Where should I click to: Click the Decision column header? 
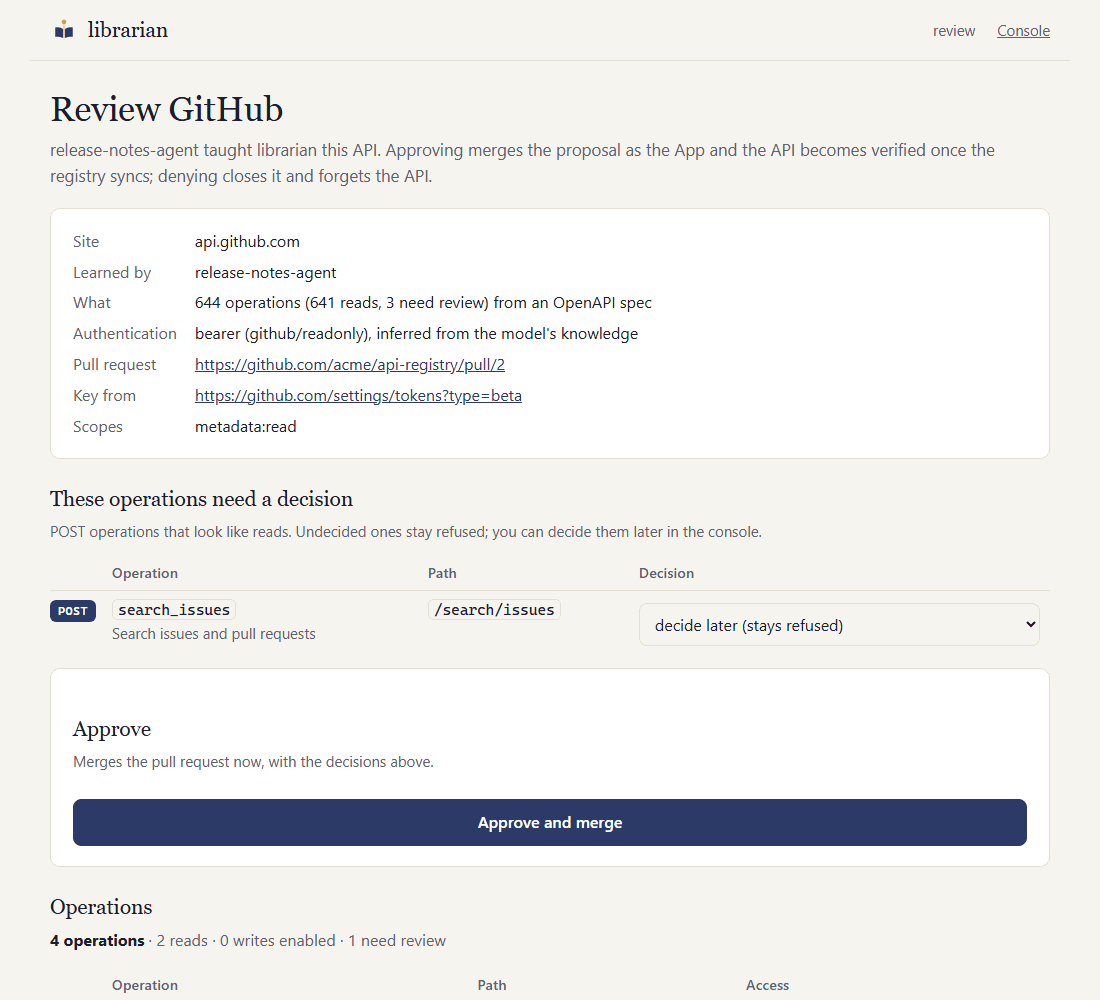click(x=666, y=573)
